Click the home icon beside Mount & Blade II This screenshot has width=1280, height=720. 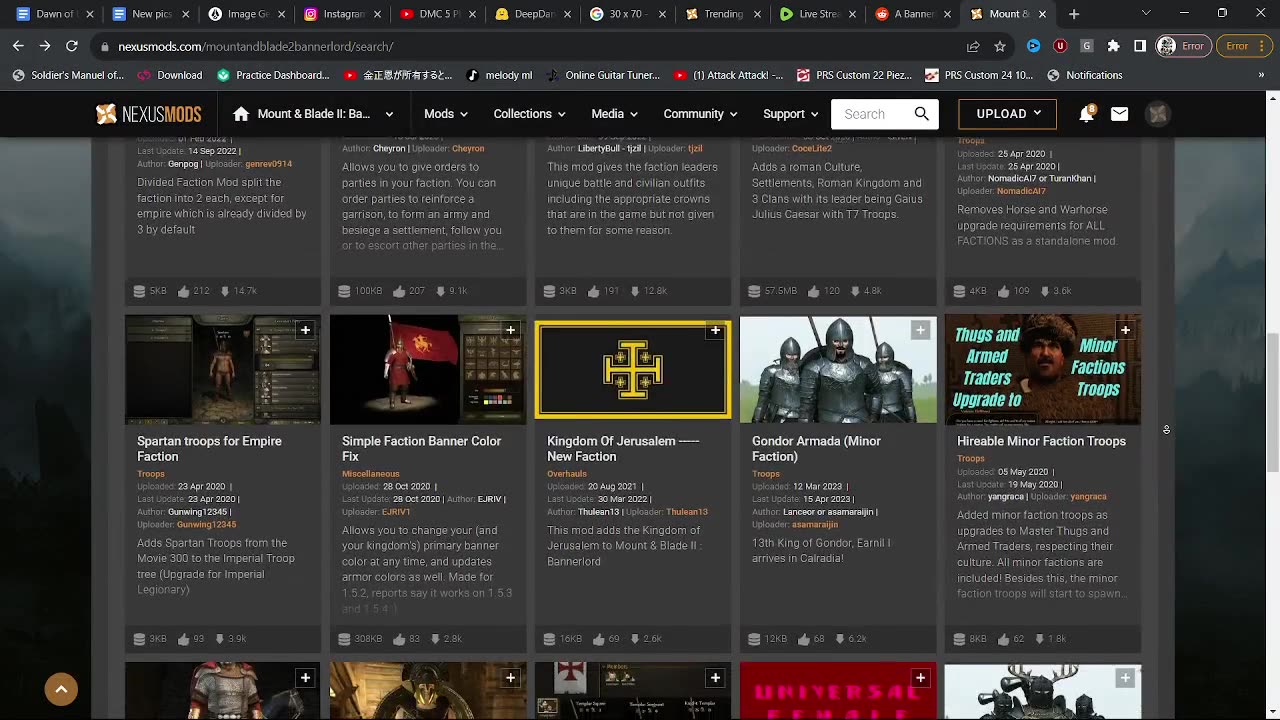241,114
